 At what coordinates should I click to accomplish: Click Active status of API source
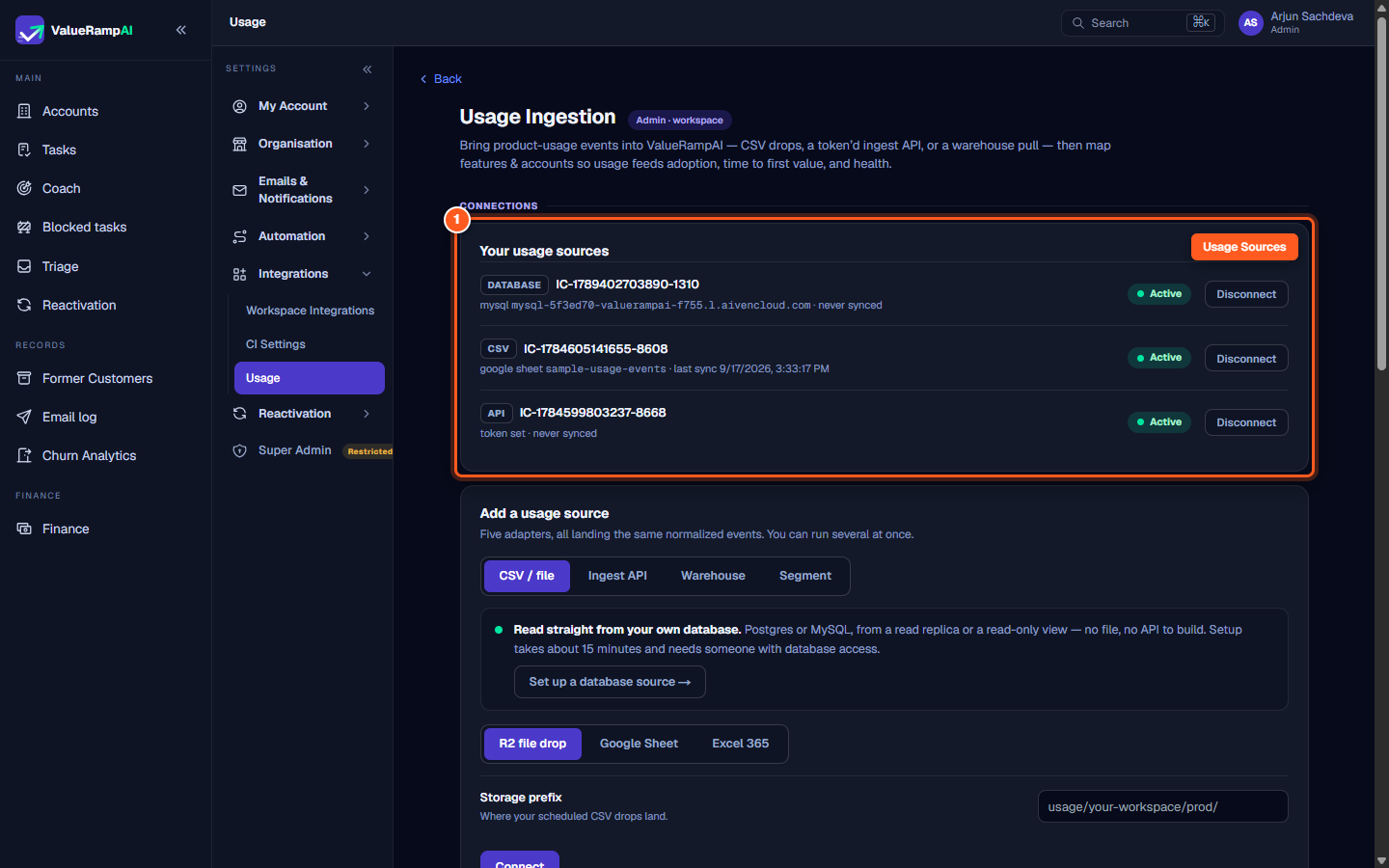[1159, 422]
